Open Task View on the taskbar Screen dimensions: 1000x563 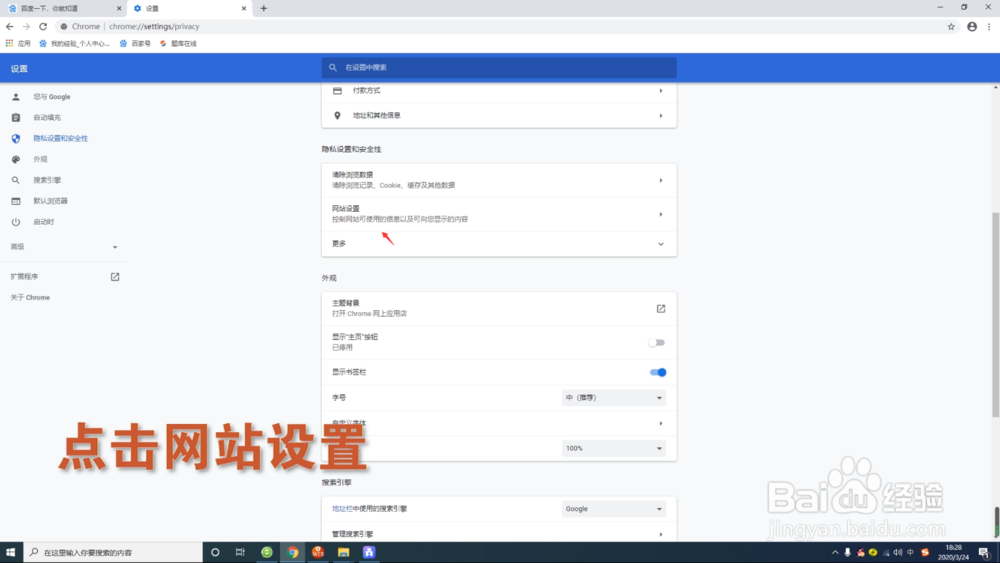pos(240,552)
